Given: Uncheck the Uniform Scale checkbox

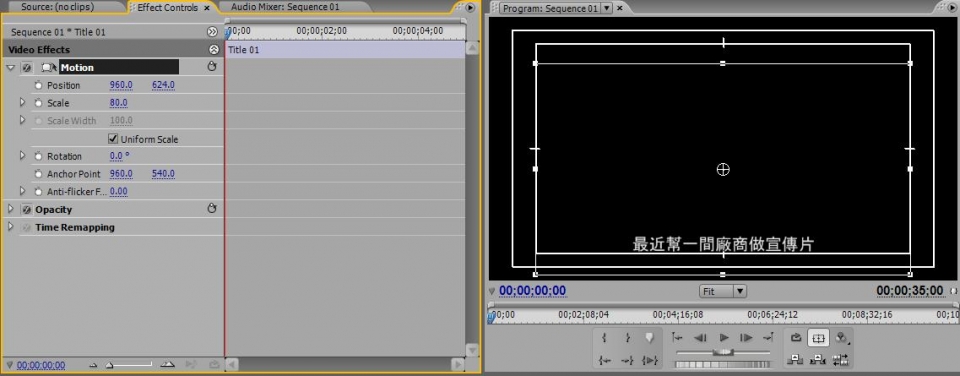Looking at the screenshot, I should [113, 139].
